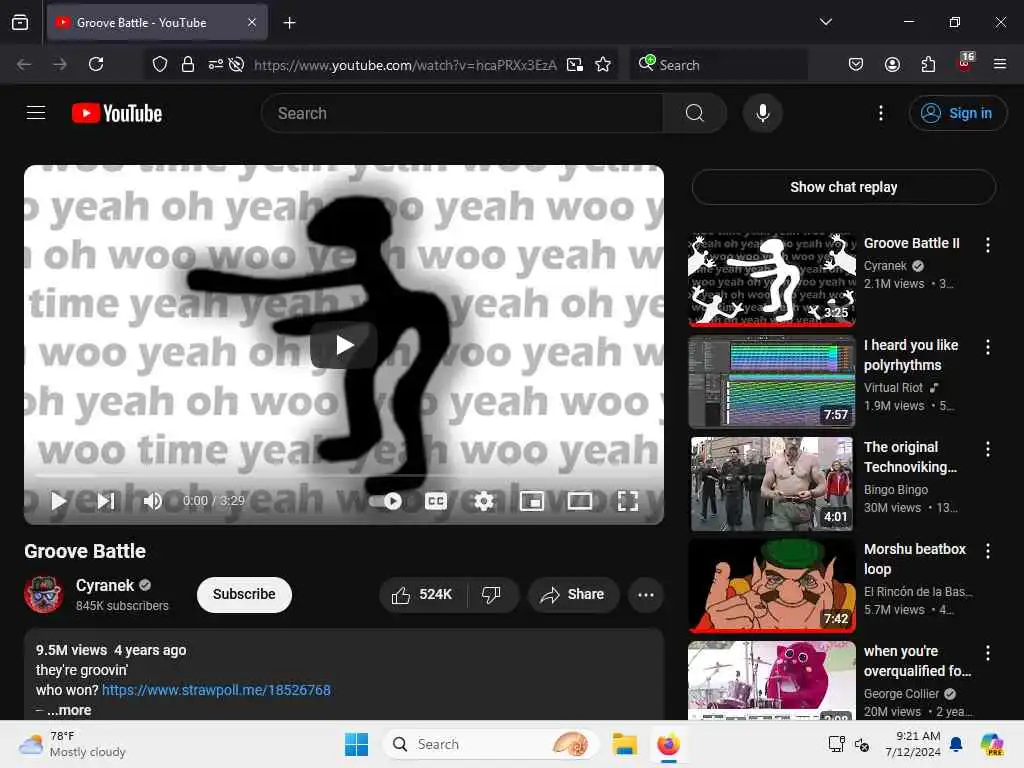The image size is (1024, 768).
Task: View site security lock info
Action: (187, 64)
